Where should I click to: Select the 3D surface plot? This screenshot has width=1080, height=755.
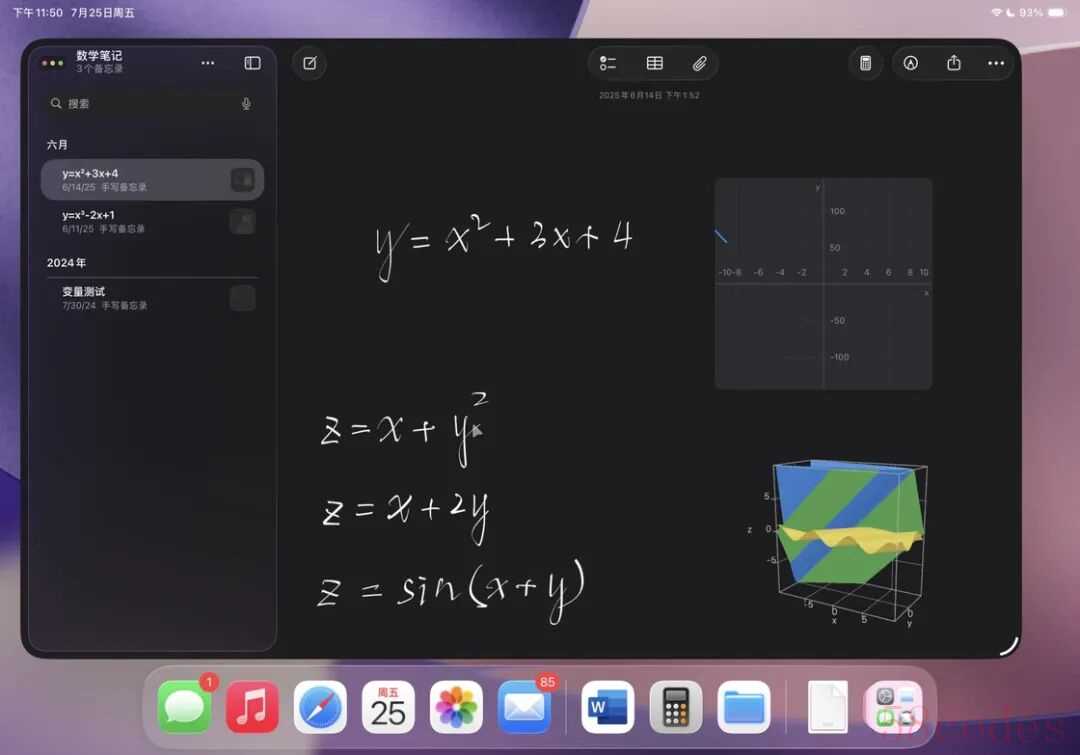coord(846,541)
